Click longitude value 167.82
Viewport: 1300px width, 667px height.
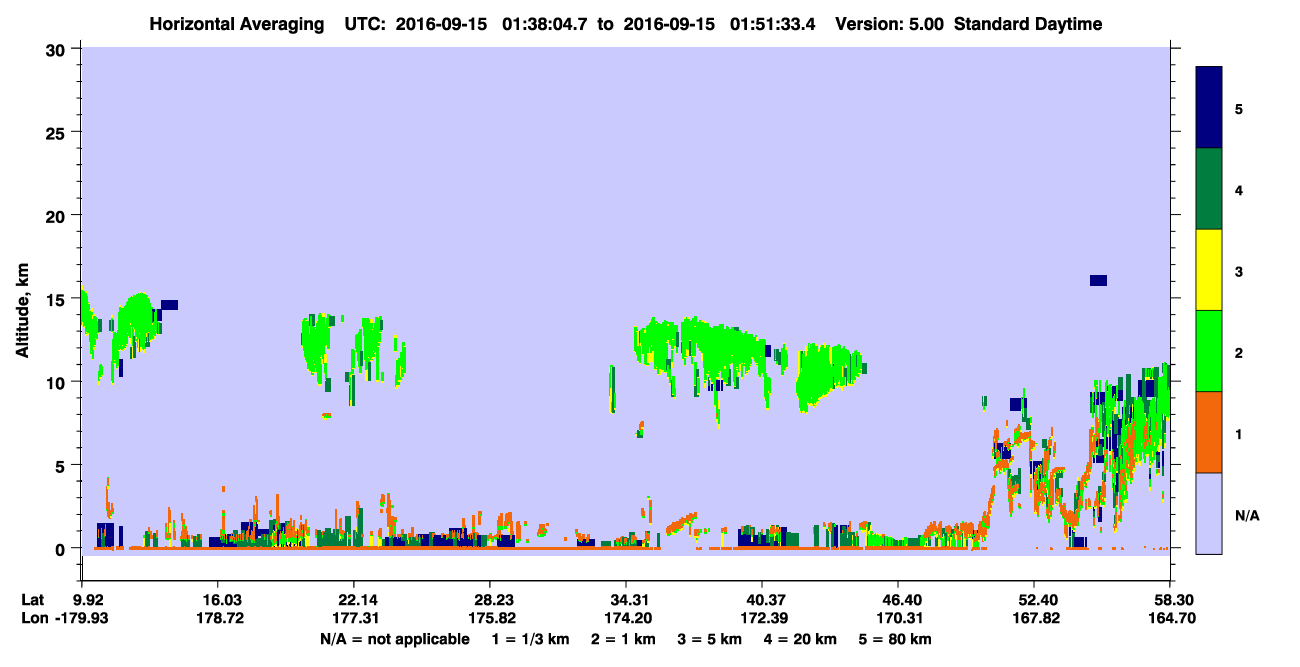point(1034,618)
